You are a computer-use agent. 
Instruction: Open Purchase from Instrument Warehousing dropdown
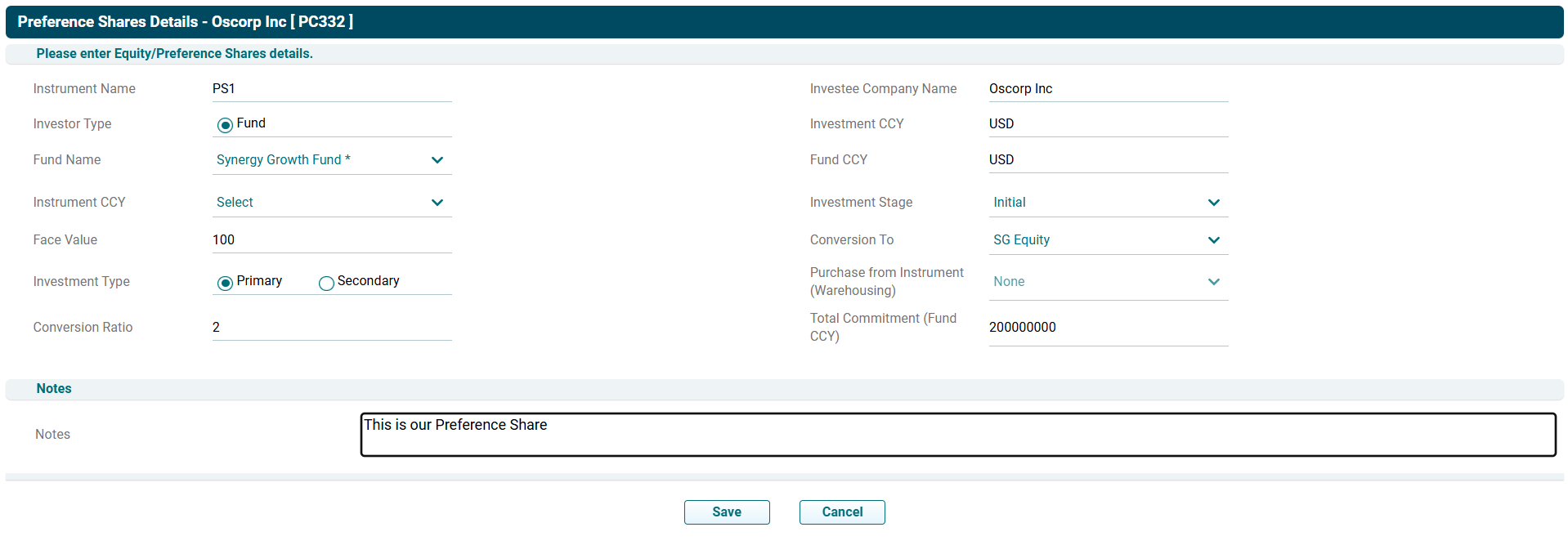[x=1107, y=282]
